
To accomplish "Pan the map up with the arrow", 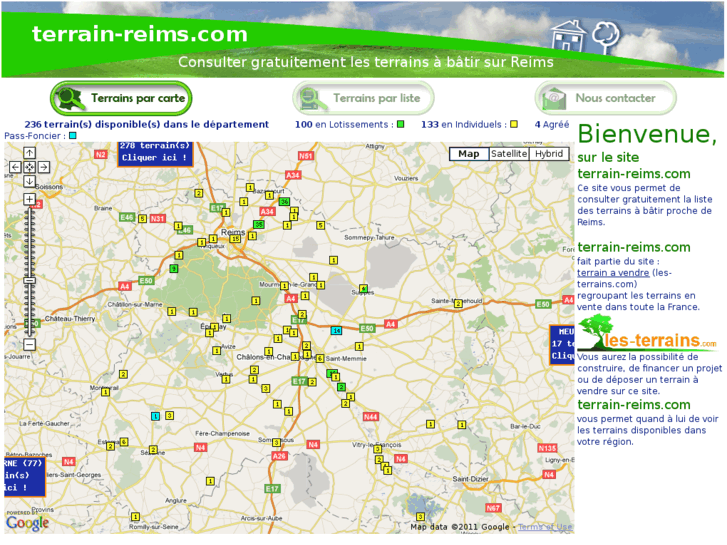I will click(x=29, y=153).
